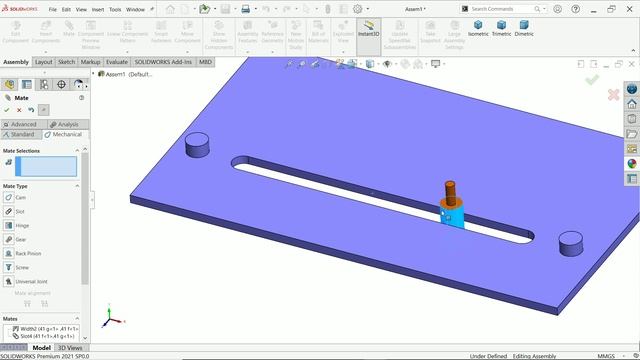Switch to Isometric view
Viewport: 640px width, 360px height.
(478, 29)
